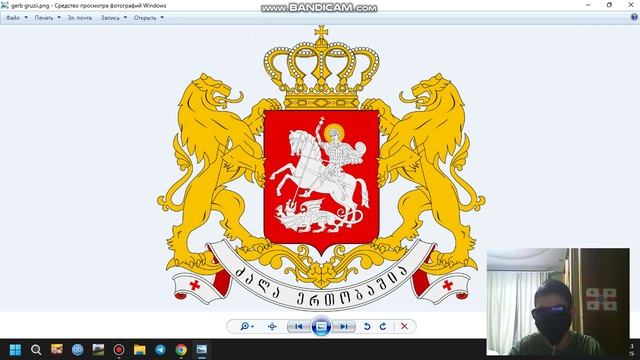Click the Эл. почта menu item
The width and height of the screenshot is (640, 360).
(80, 18)
